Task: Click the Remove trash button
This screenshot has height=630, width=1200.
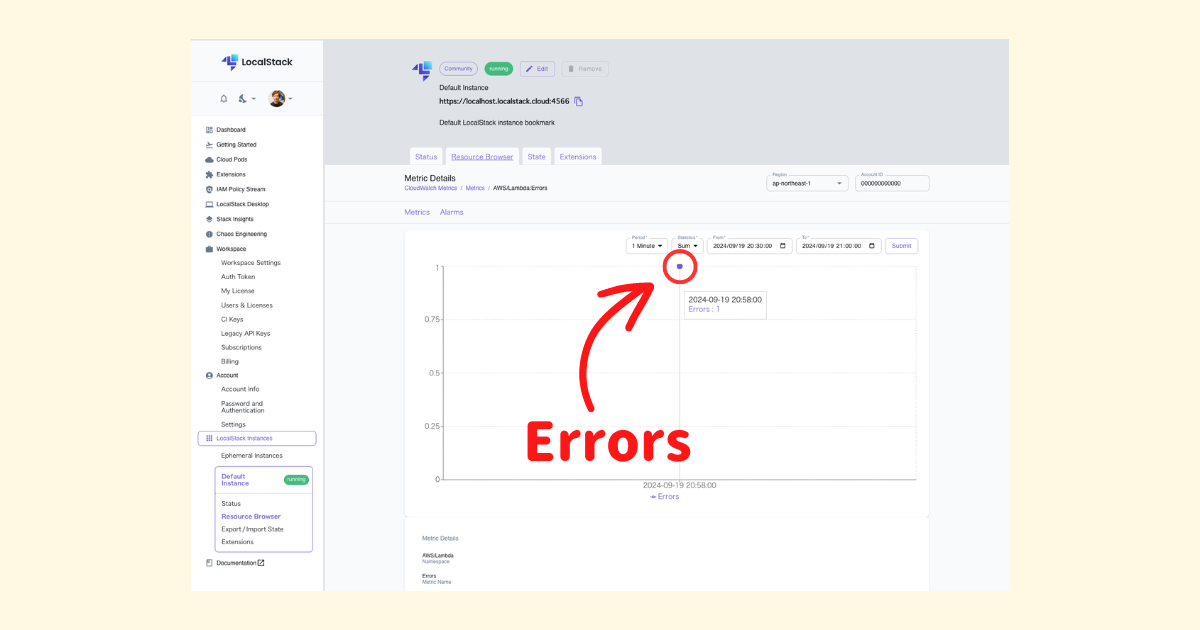Action: pyautogui.click(x=585, y=69)
